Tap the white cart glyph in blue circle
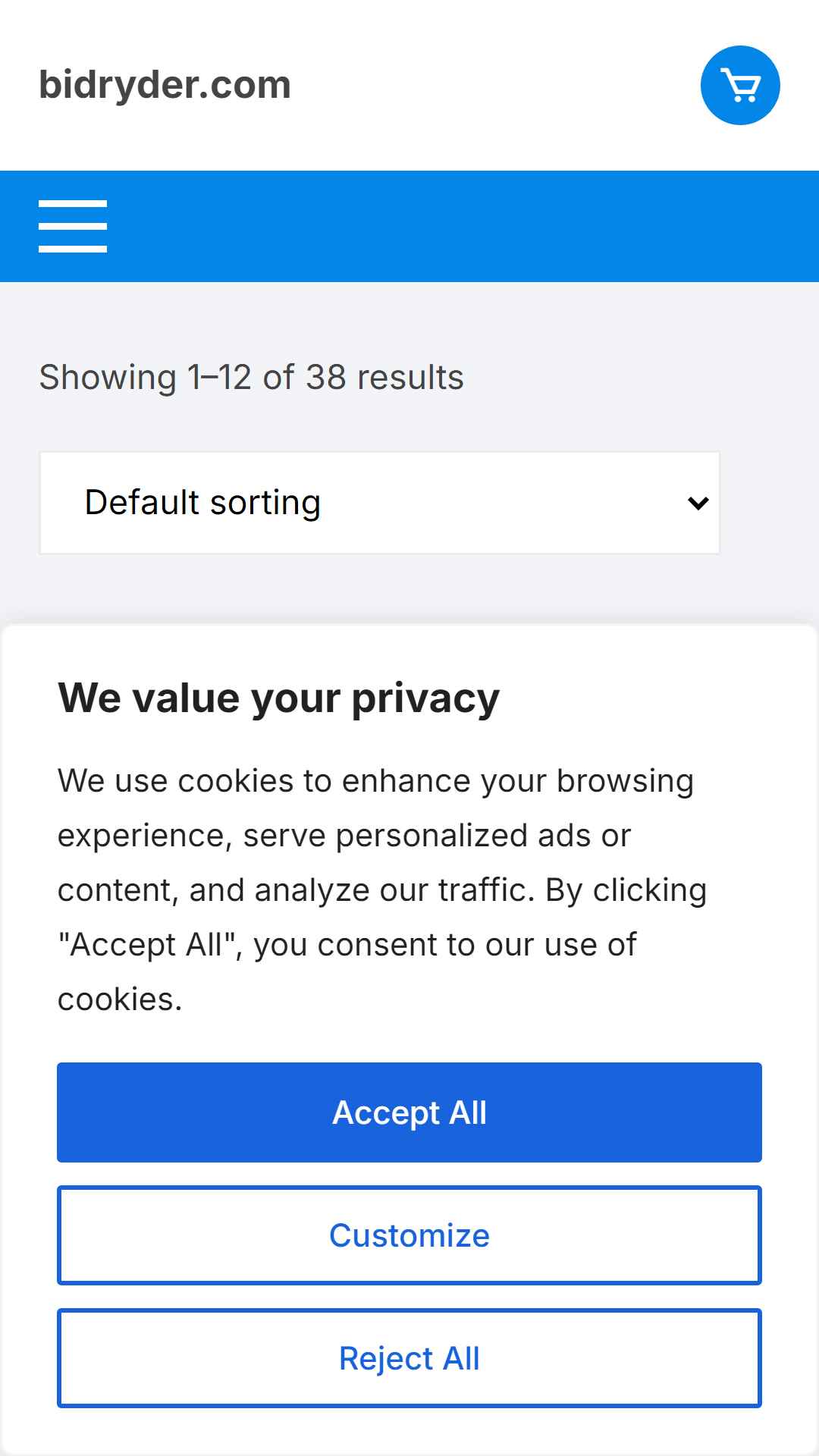Screen dimensions: 819x1456 [x=740, y=85]
